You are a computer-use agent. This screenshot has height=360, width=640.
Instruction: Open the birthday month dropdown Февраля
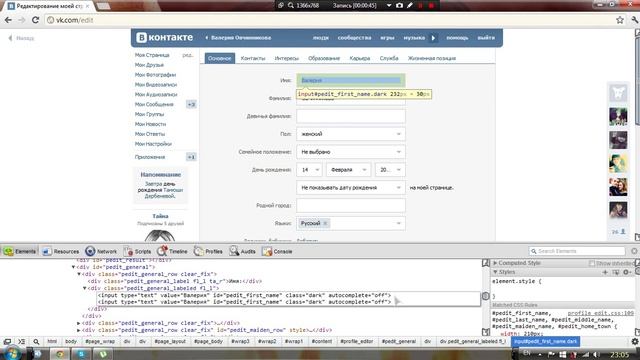click(x=348, y=170)
